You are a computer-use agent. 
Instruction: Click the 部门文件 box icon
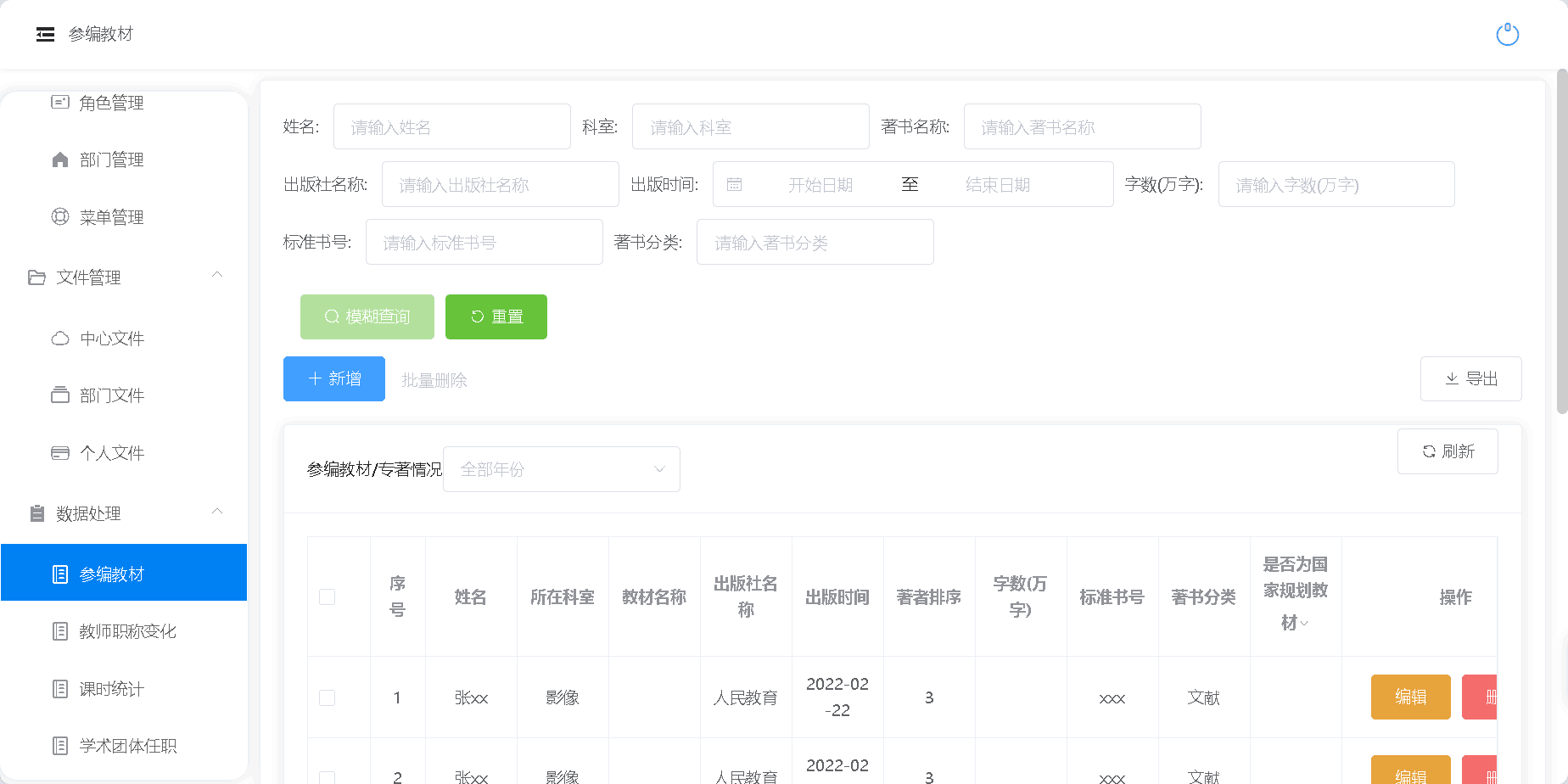pyautogui.click(x=60, y=395)
